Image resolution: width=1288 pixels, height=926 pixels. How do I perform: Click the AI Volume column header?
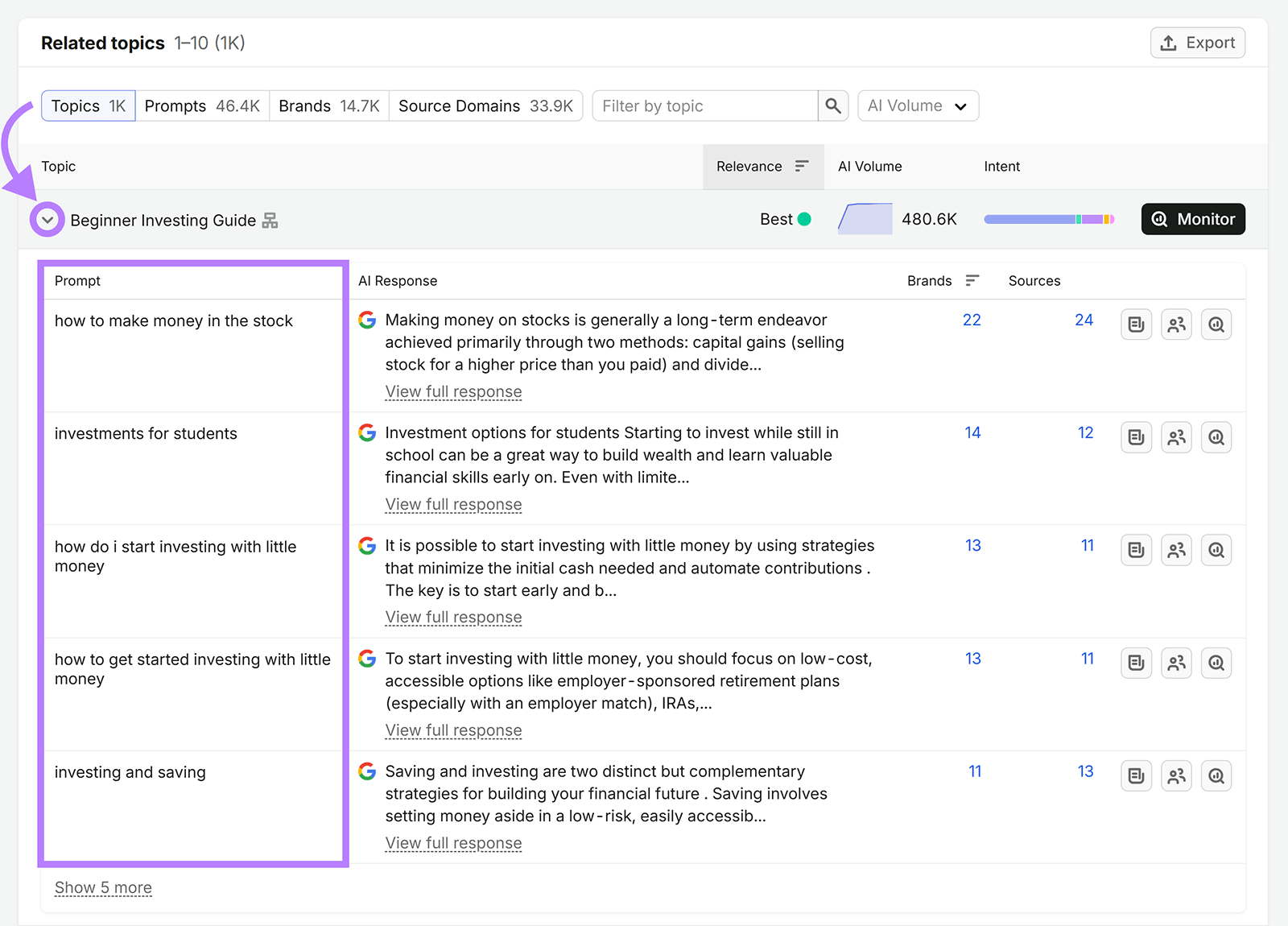click(x=870, y=166)
